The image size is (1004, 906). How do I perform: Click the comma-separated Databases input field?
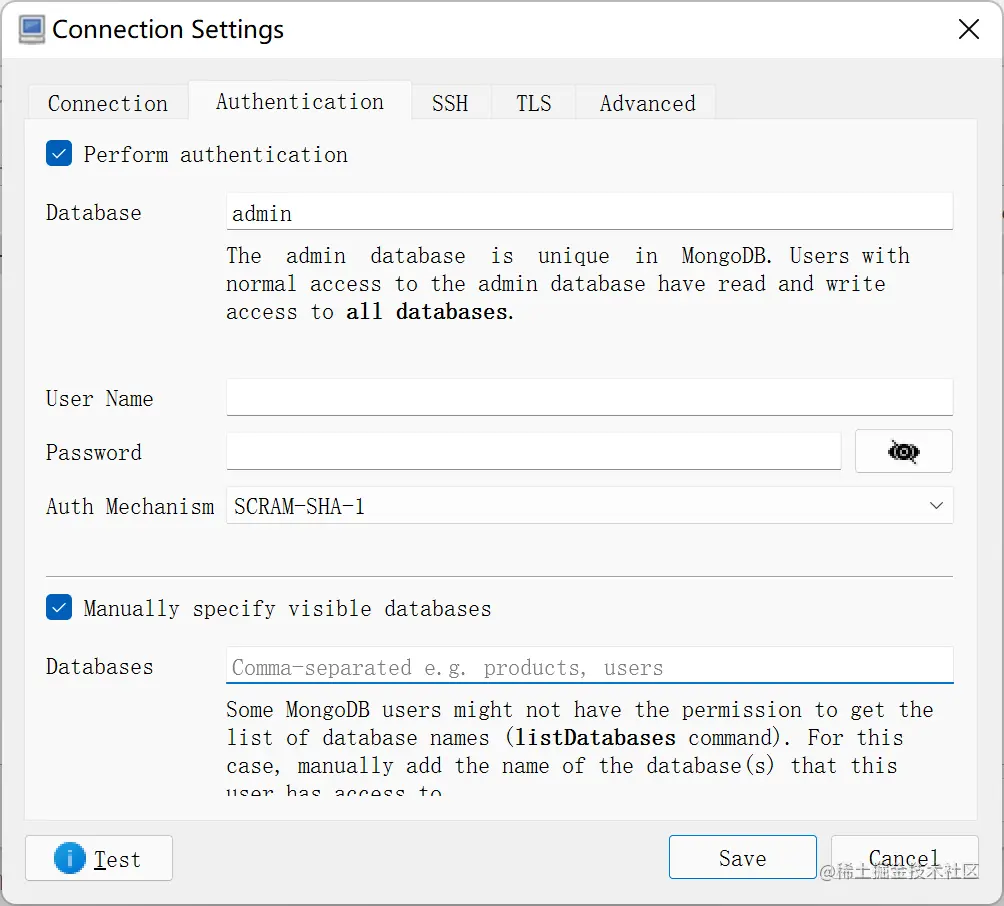[590, 666]
